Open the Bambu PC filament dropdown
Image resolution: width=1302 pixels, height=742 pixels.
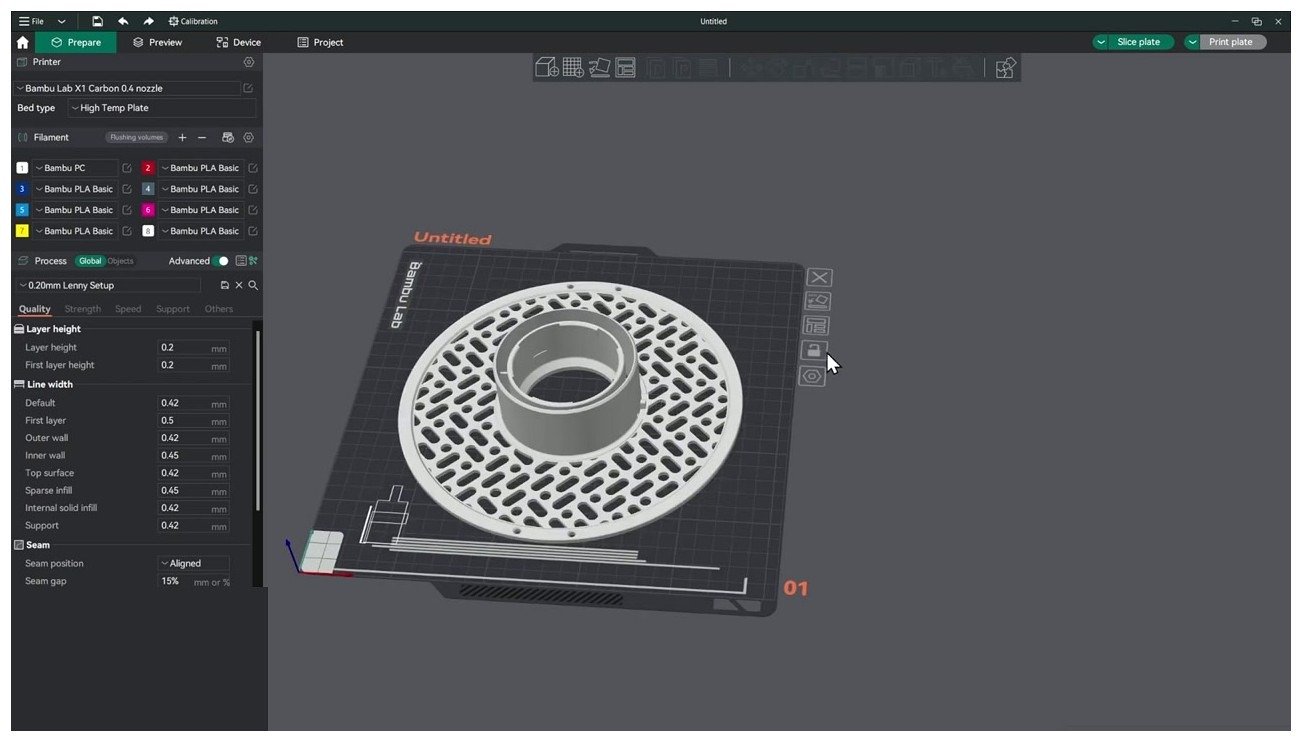click(x=75, y=168)
